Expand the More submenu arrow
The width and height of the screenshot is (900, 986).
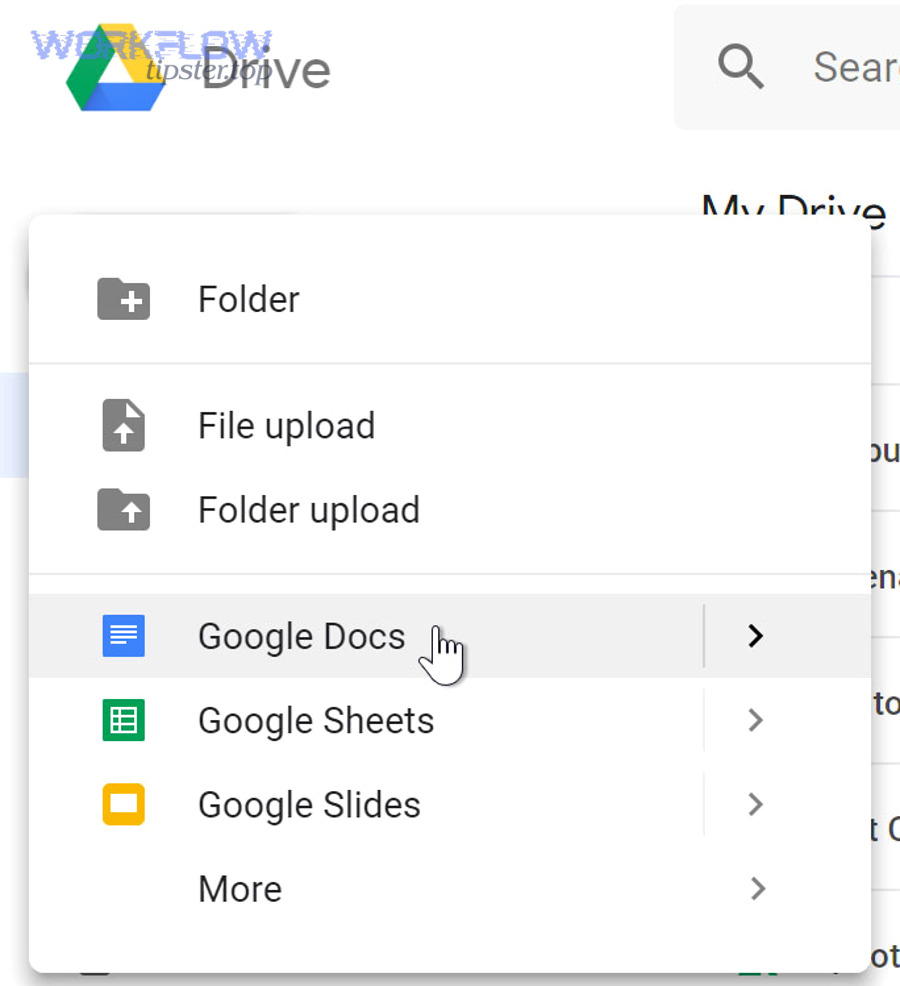[x=758, y=889]
